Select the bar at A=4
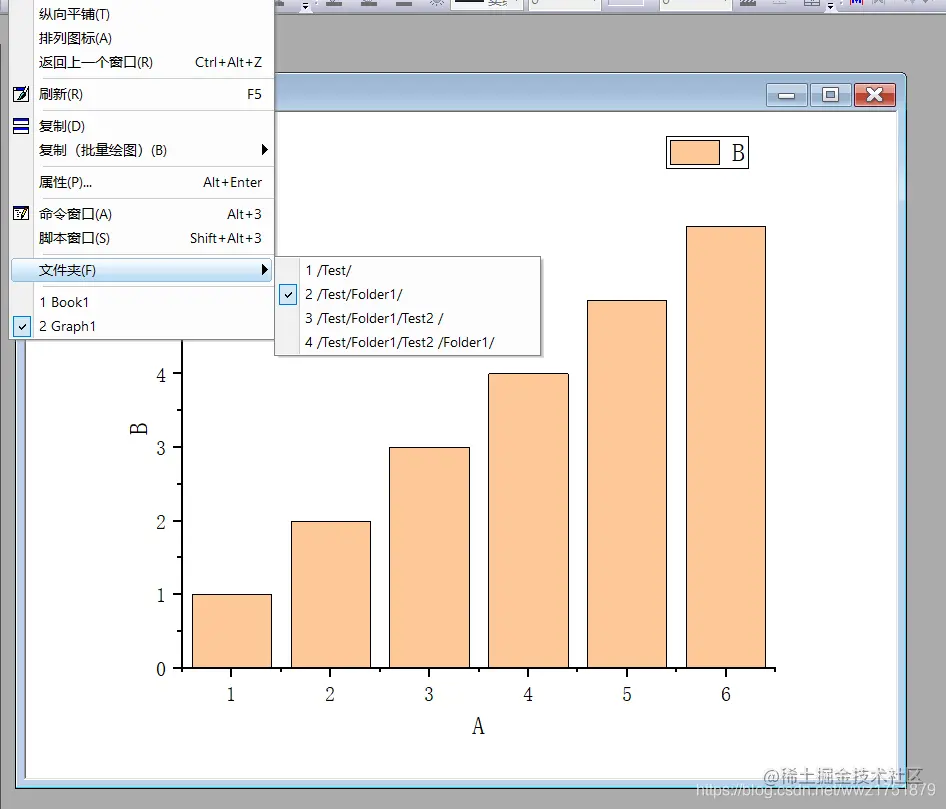 click(529, 521)
